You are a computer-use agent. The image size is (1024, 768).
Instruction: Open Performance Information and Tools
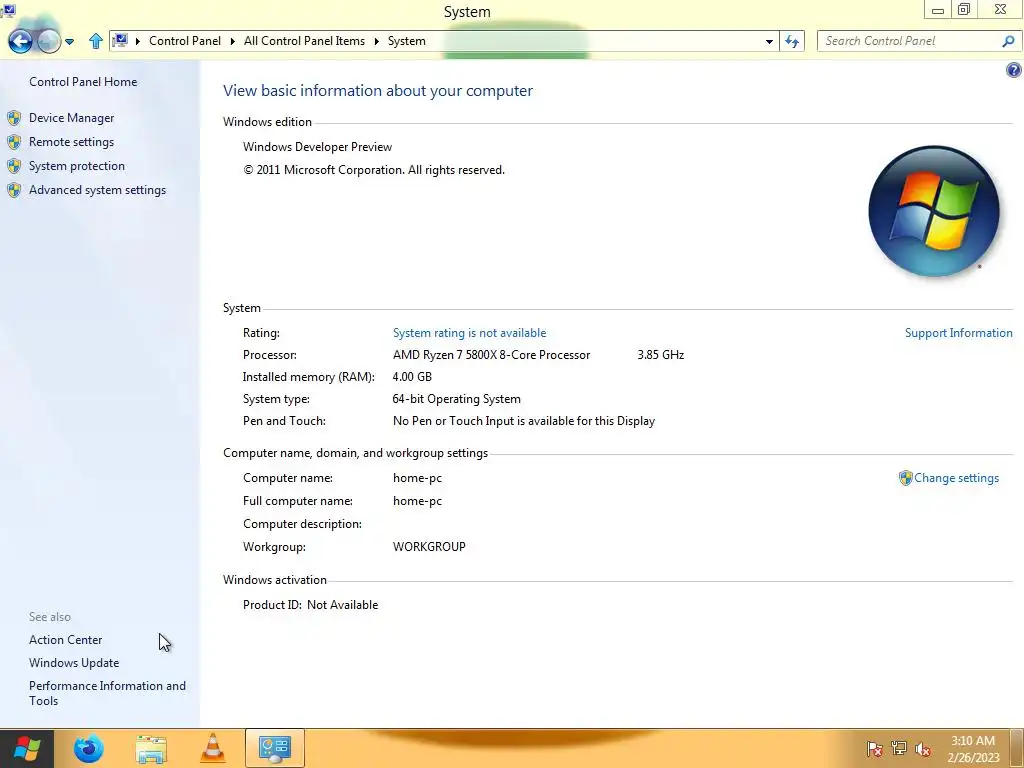107,693
